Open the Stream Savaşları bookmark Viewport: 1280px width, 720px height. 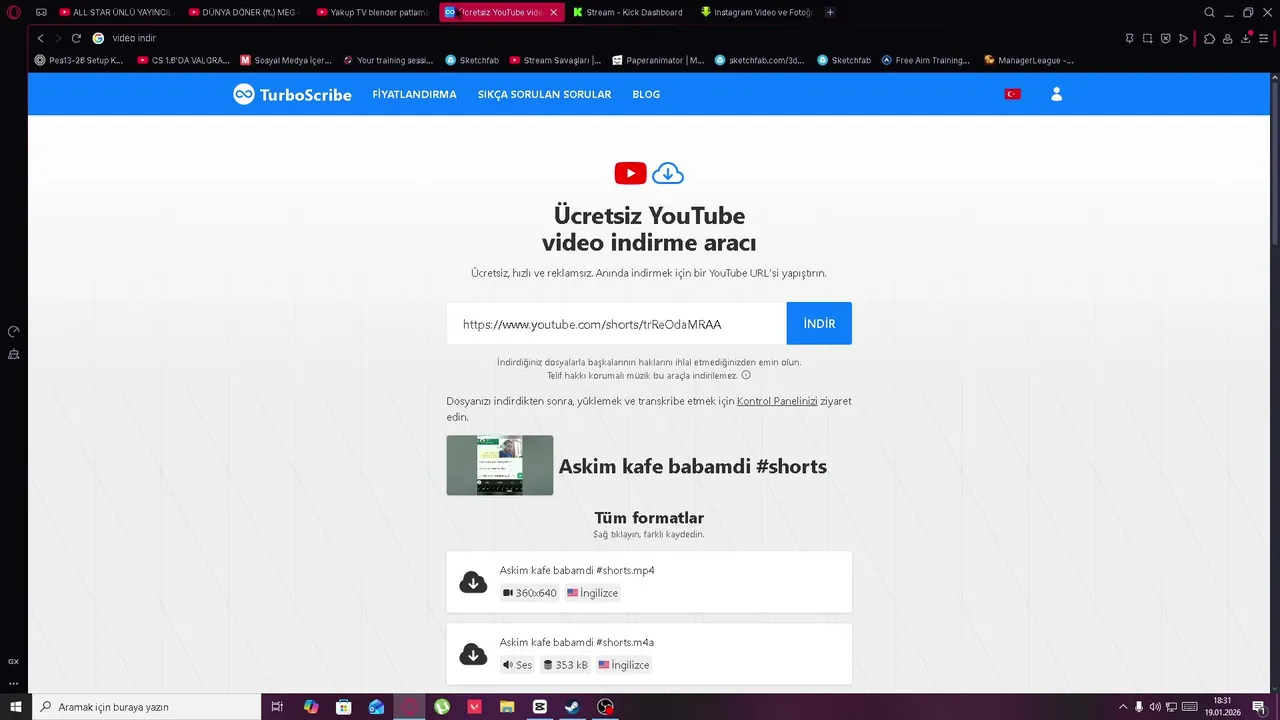tap(555, 60)
